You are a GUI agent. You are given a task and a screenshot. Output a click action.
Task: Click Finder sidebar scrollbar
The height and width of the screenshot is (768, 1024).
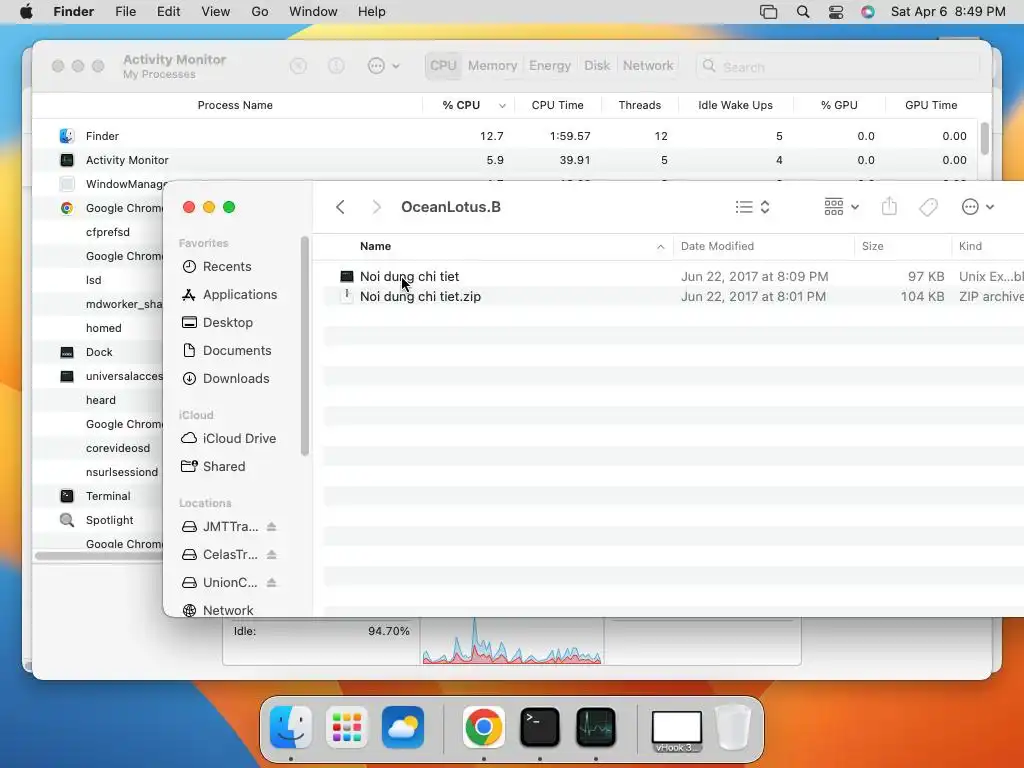pyautogui.click(x=304, y=346)
